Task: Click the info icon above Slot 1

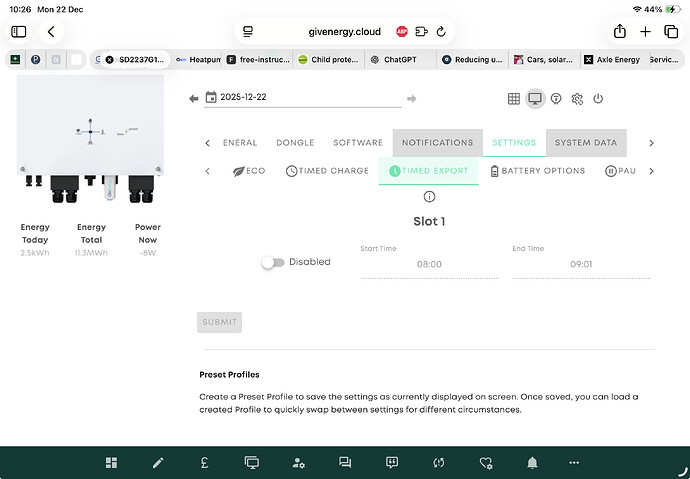Action: click(429, 197)
